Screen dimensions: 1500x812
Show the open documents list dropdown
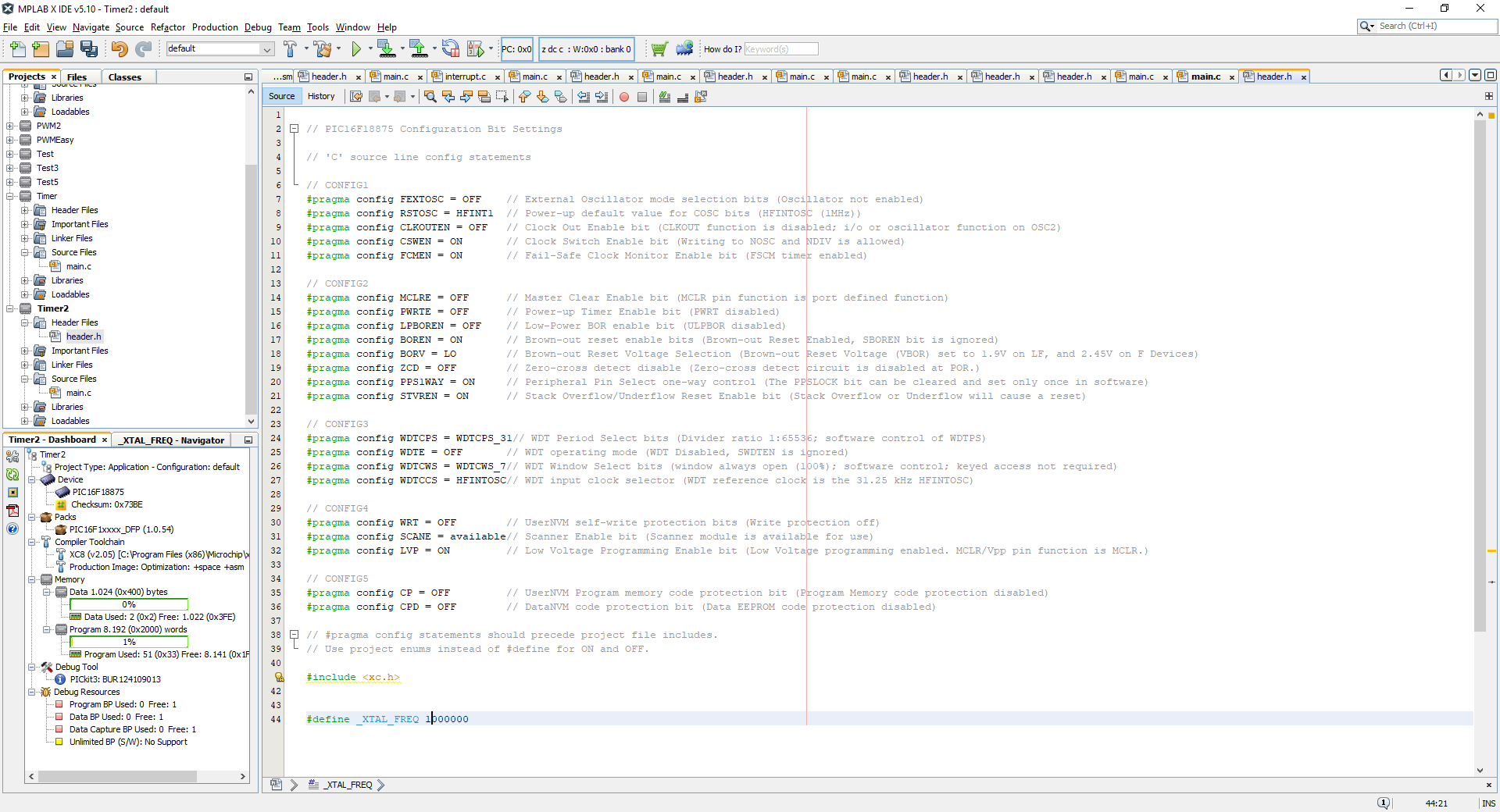pyautogui.click(x=1475, y=76)
